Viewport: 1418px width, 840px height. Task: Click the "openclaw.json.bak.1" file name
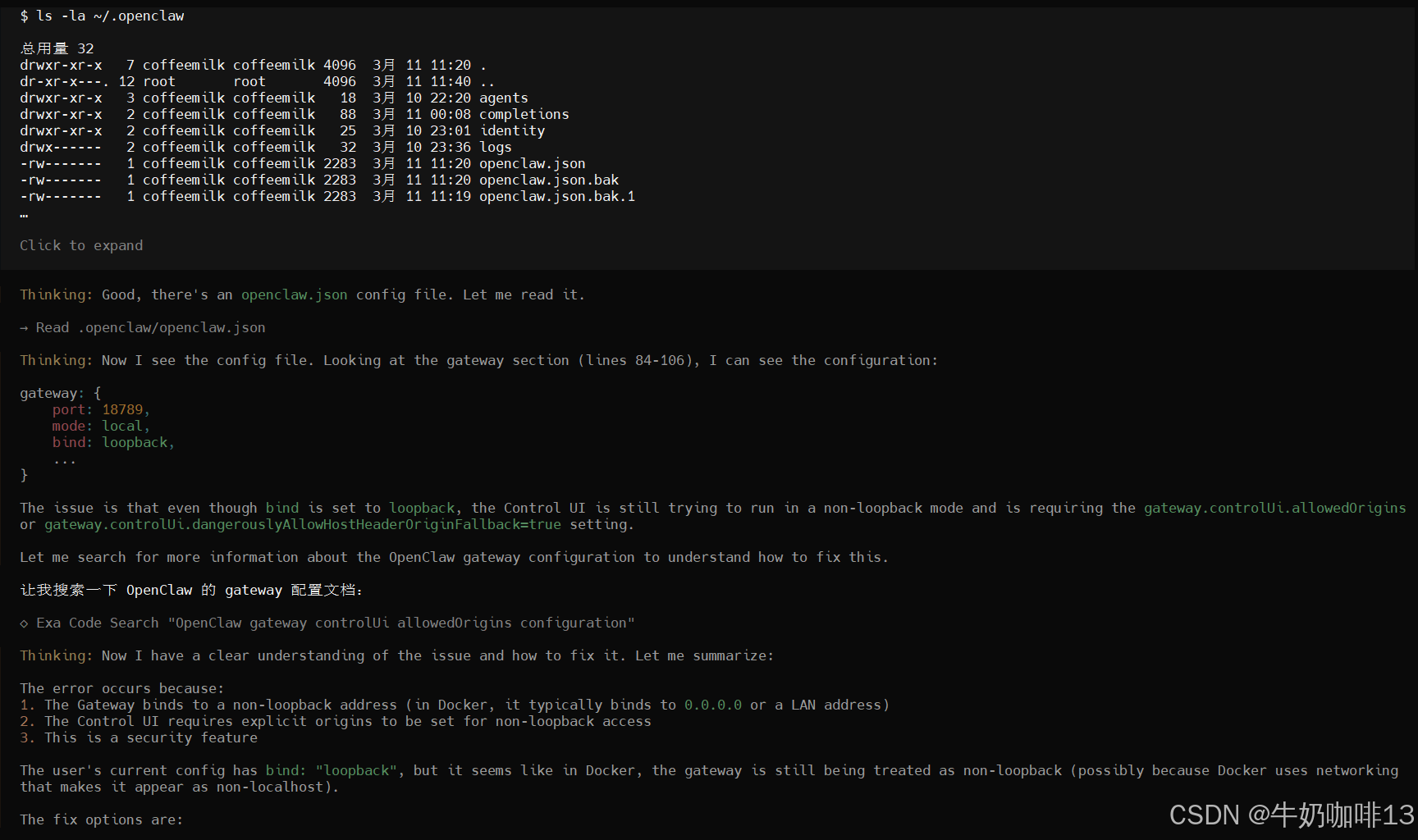coord(557,196)
